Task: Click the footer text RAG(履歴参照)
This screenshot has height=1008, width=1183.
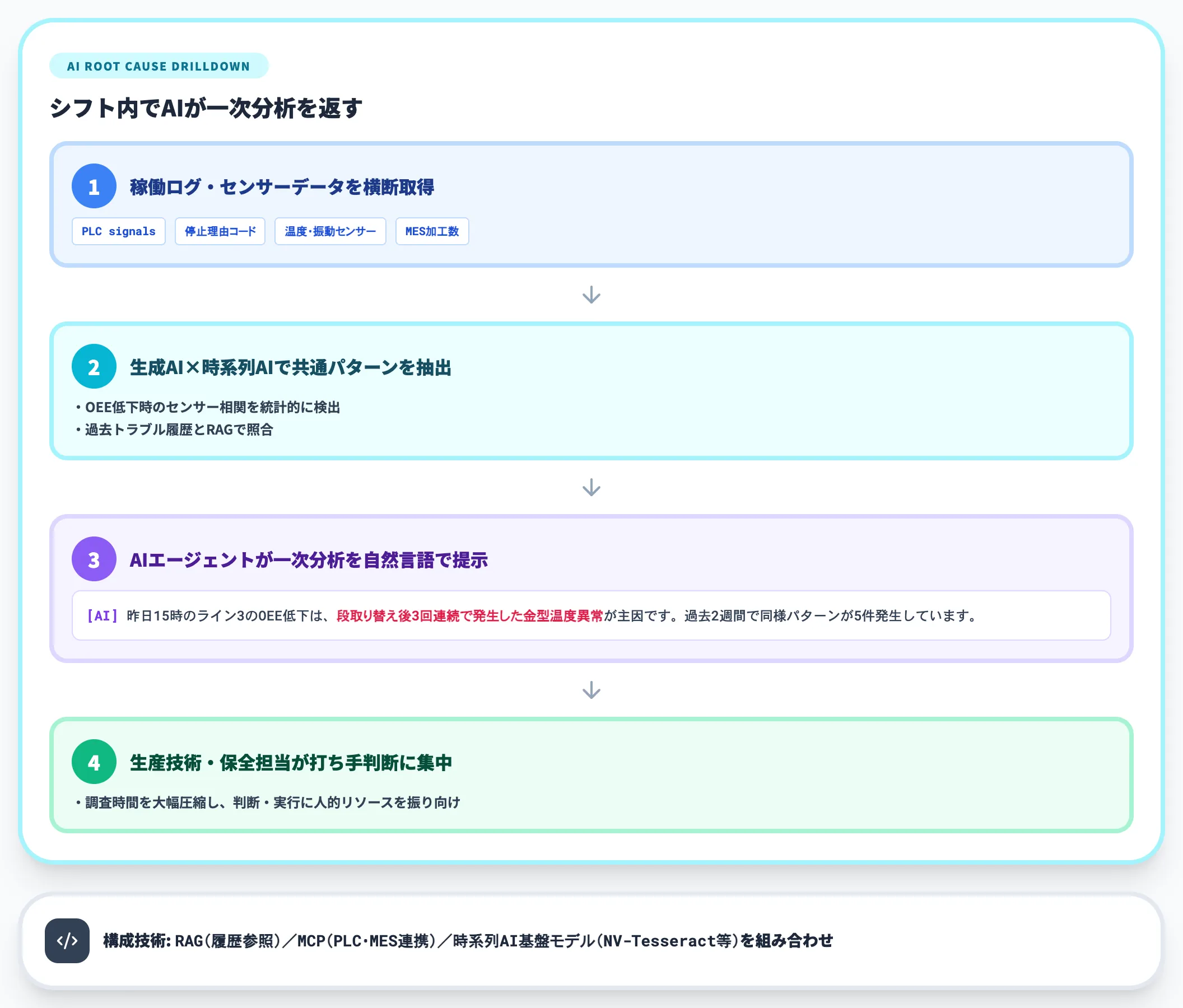Action: click(227, 941)
